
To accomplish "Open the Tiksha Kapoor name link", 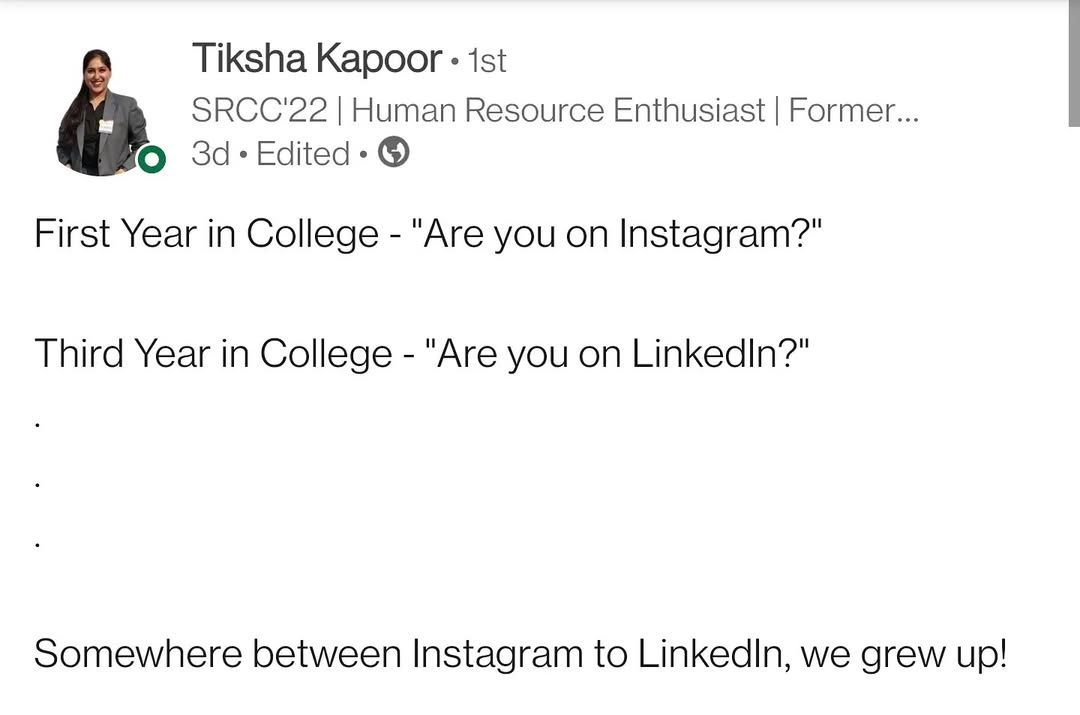I will [316, 59].
